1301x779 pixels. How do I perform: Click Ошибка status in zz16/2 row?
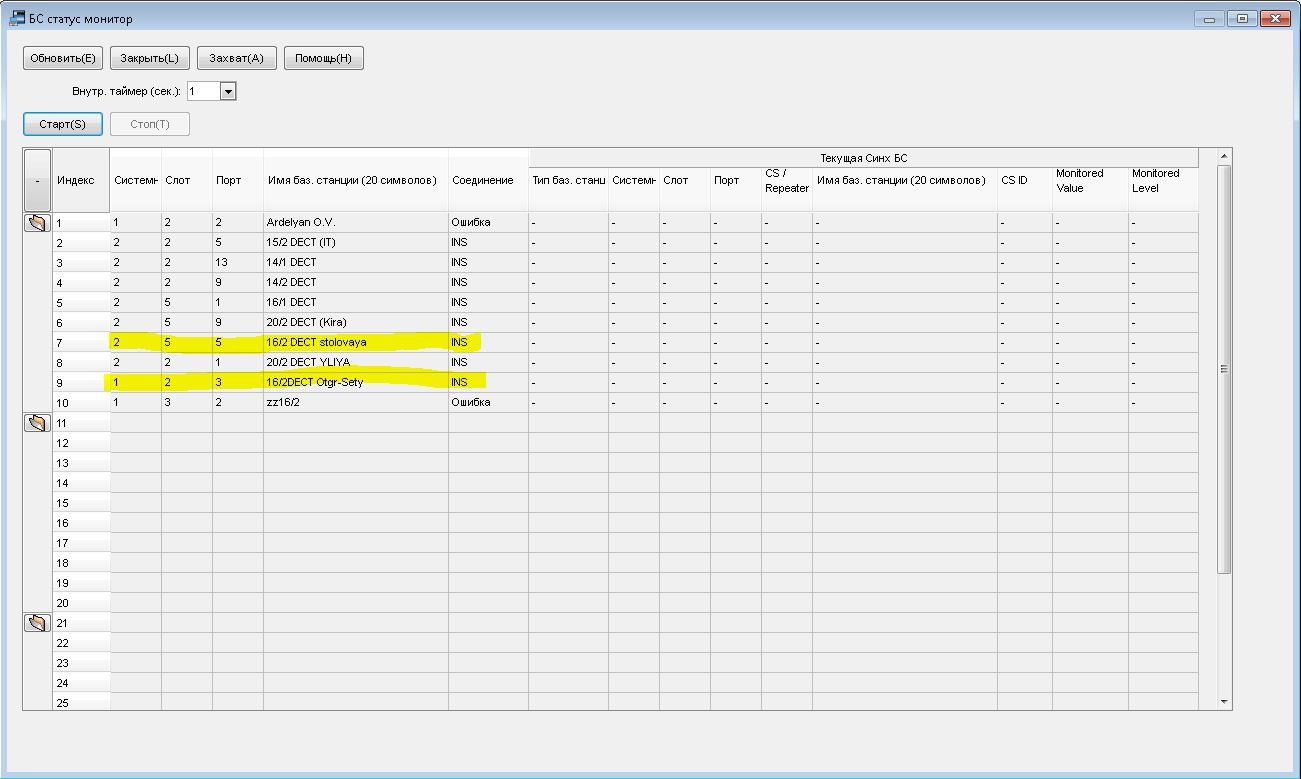[x=488, y=402]
